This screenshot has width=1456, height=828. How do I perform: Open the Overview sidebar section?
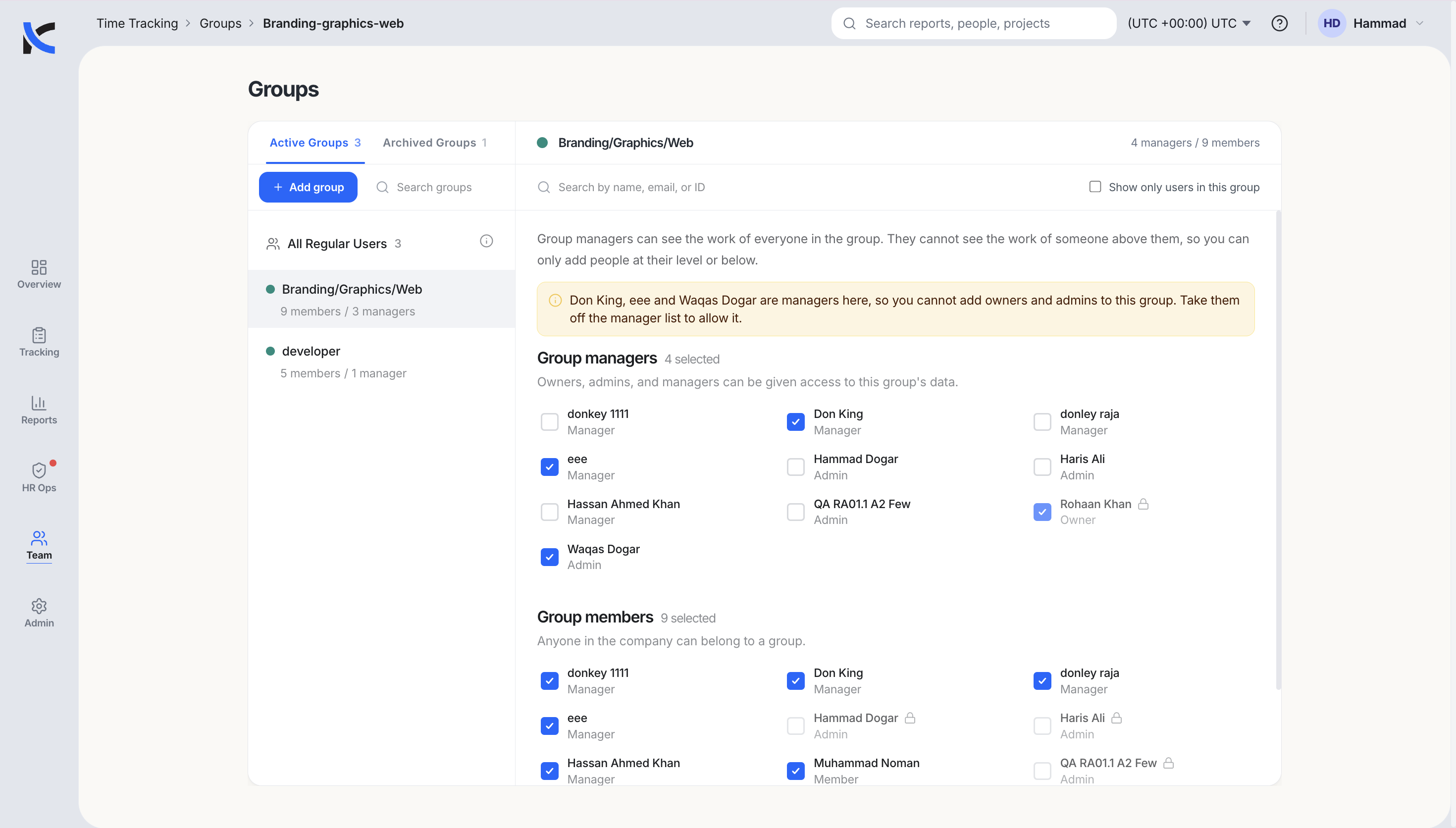click(39, 275)
